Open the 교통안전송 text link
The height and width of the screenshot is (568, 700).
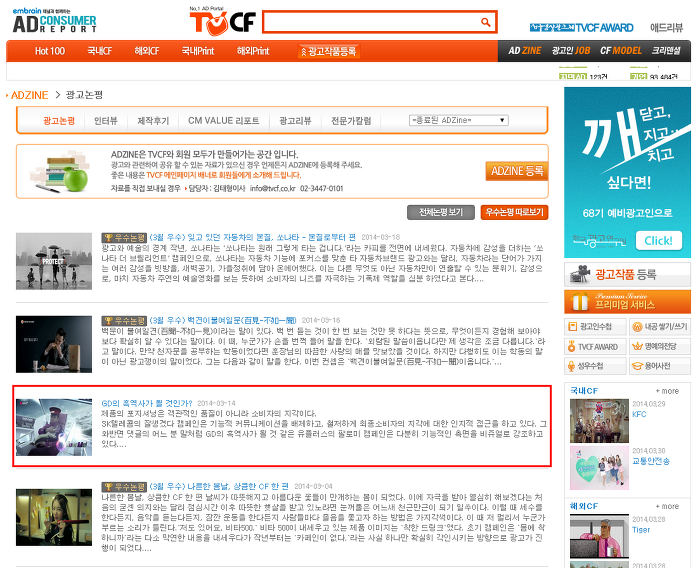pos(651,461)
